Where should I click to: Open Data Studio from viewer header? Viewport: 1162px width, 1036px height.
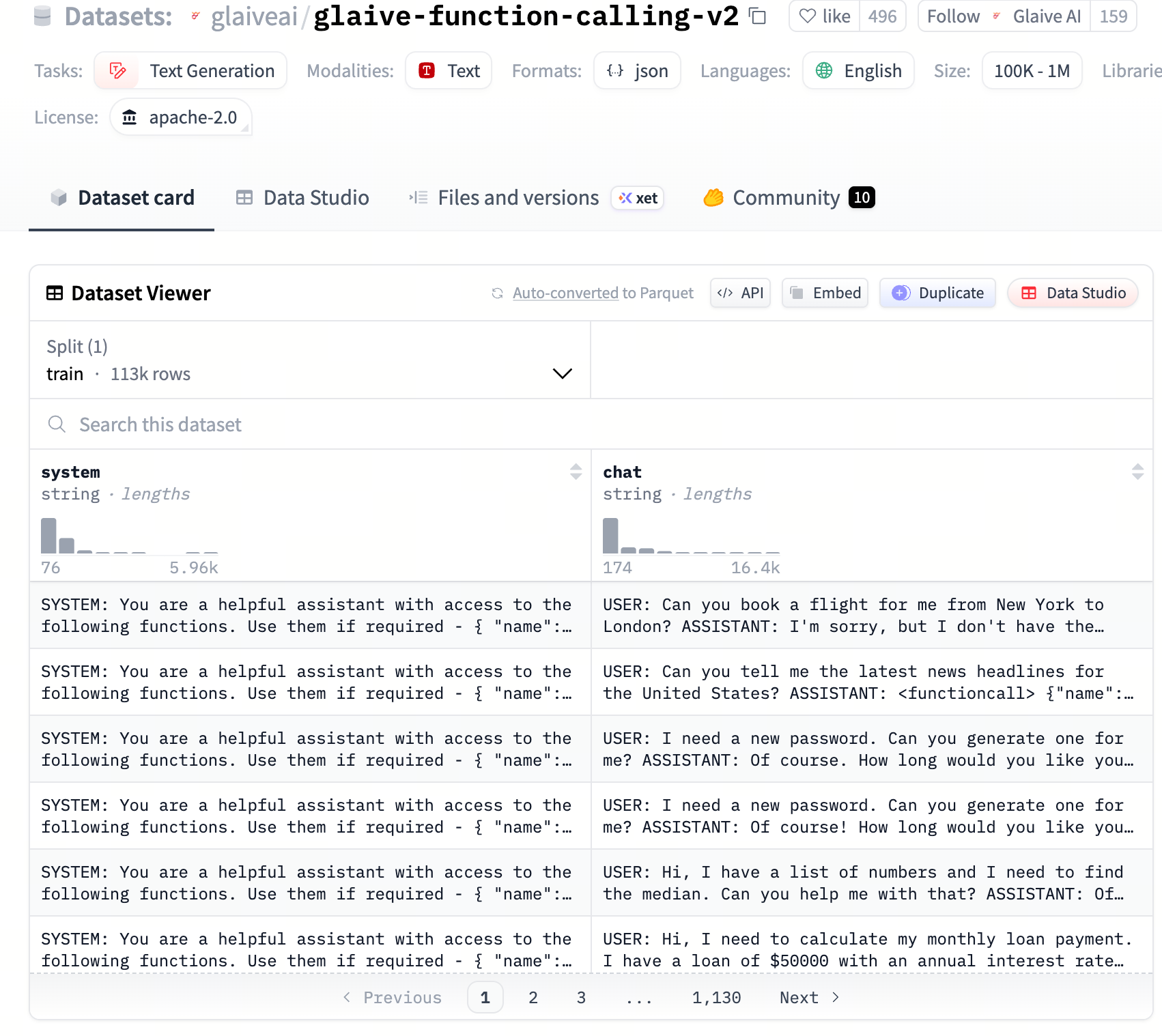pos(1073,293)
